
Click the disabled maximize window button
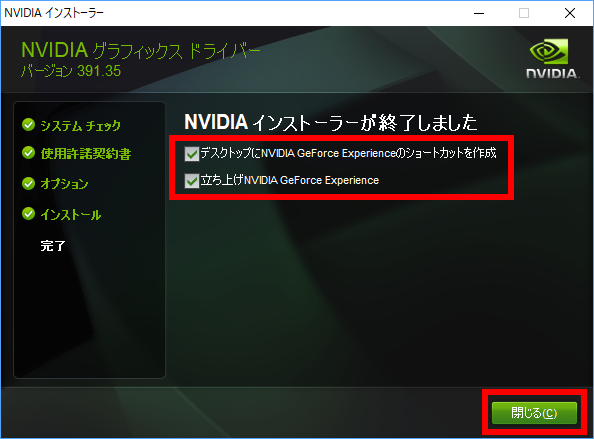(x=524, y=13)
